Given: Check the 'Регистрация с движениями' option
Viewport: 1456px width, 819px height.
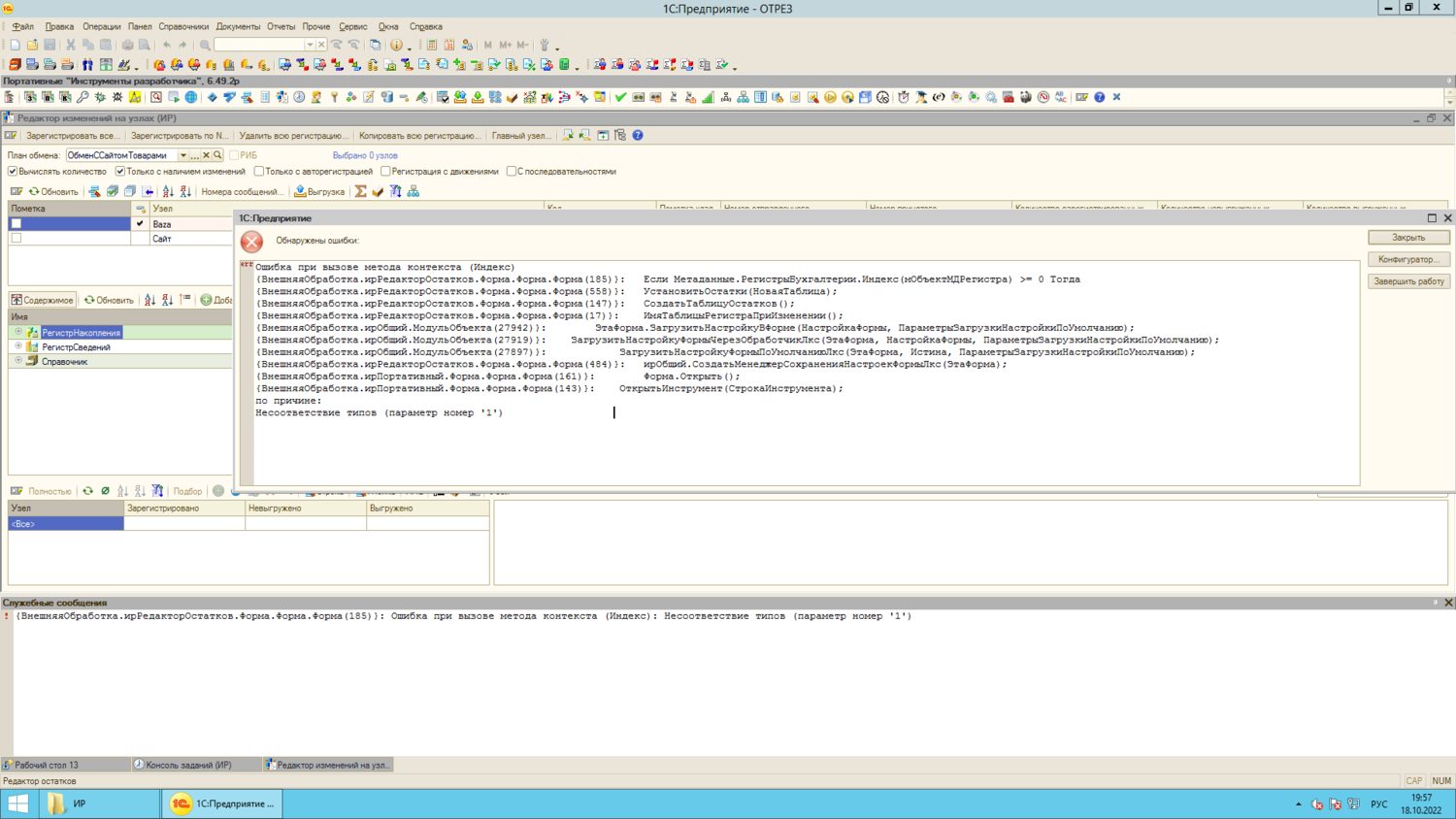Looking at the screenshot, I should pos(385,172).
